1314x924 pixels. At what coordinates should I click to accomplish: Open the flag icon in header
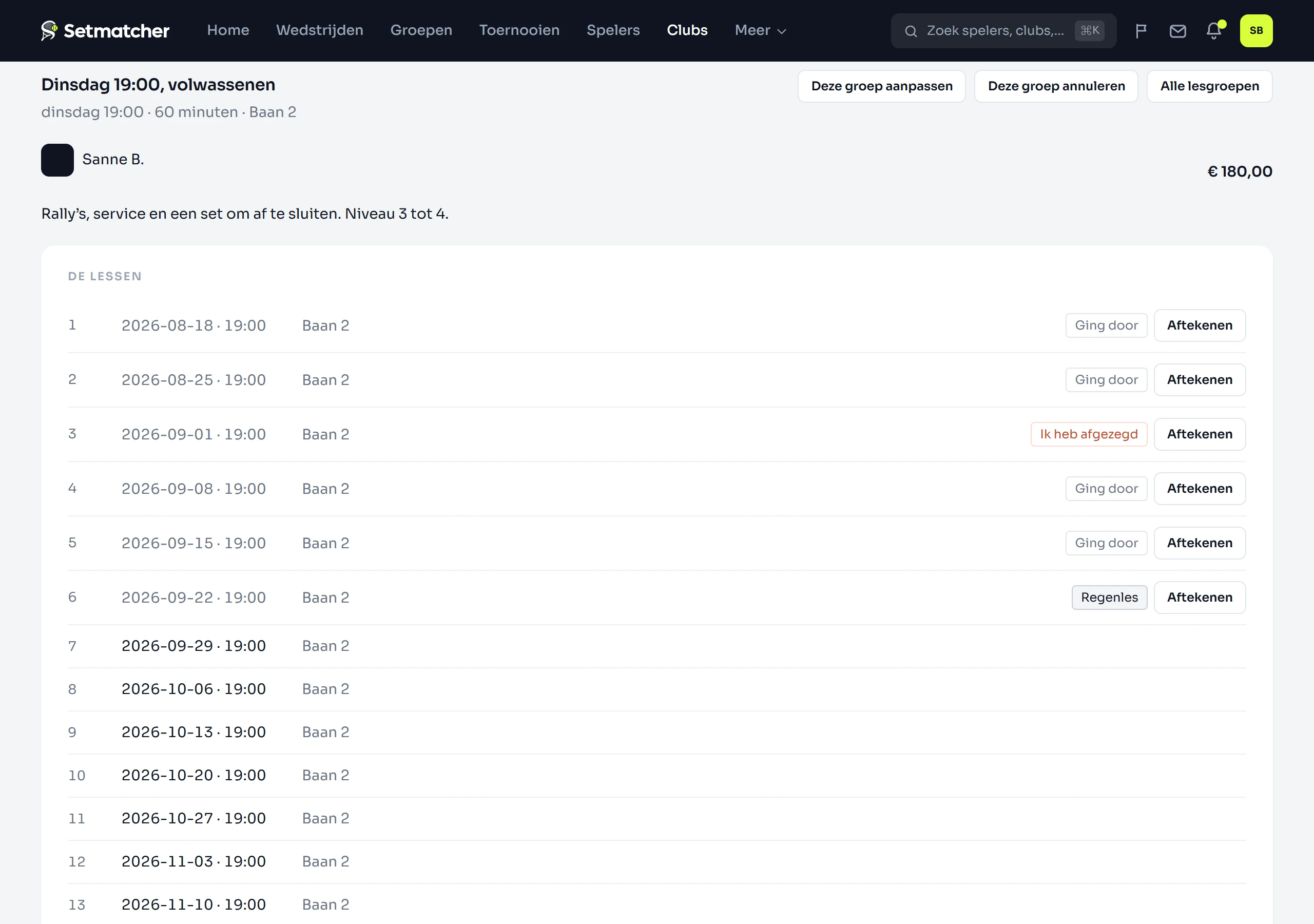(x=1141, y=31)
